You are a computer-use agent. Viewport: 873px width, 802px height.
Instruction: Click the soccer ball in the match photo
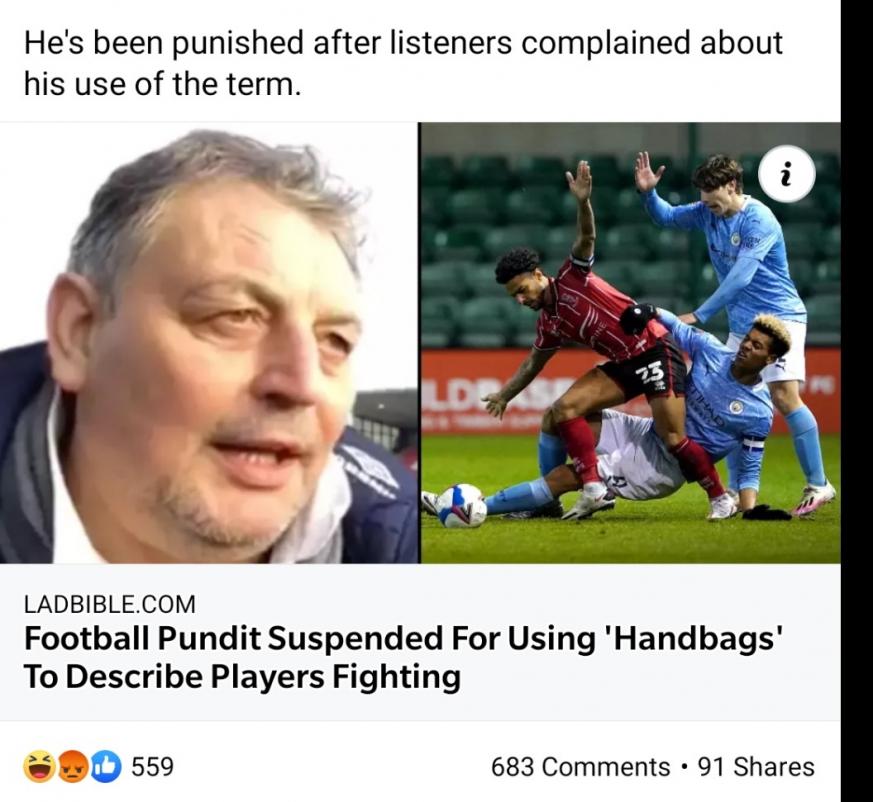[462, 505]
